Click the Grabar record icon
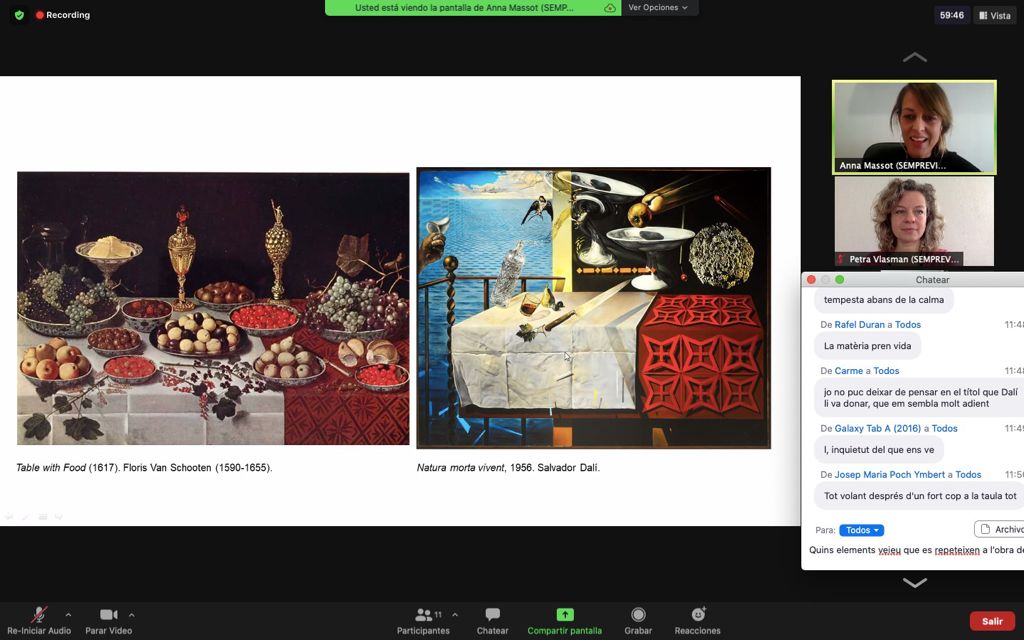1024x640 pixels. pos(638,615)
